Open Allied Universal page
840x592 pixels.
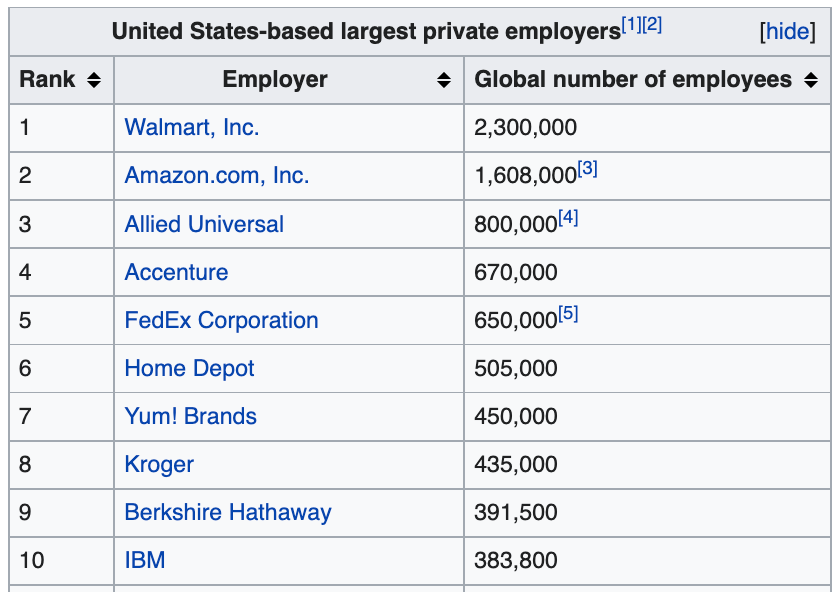tap(204, 224)
